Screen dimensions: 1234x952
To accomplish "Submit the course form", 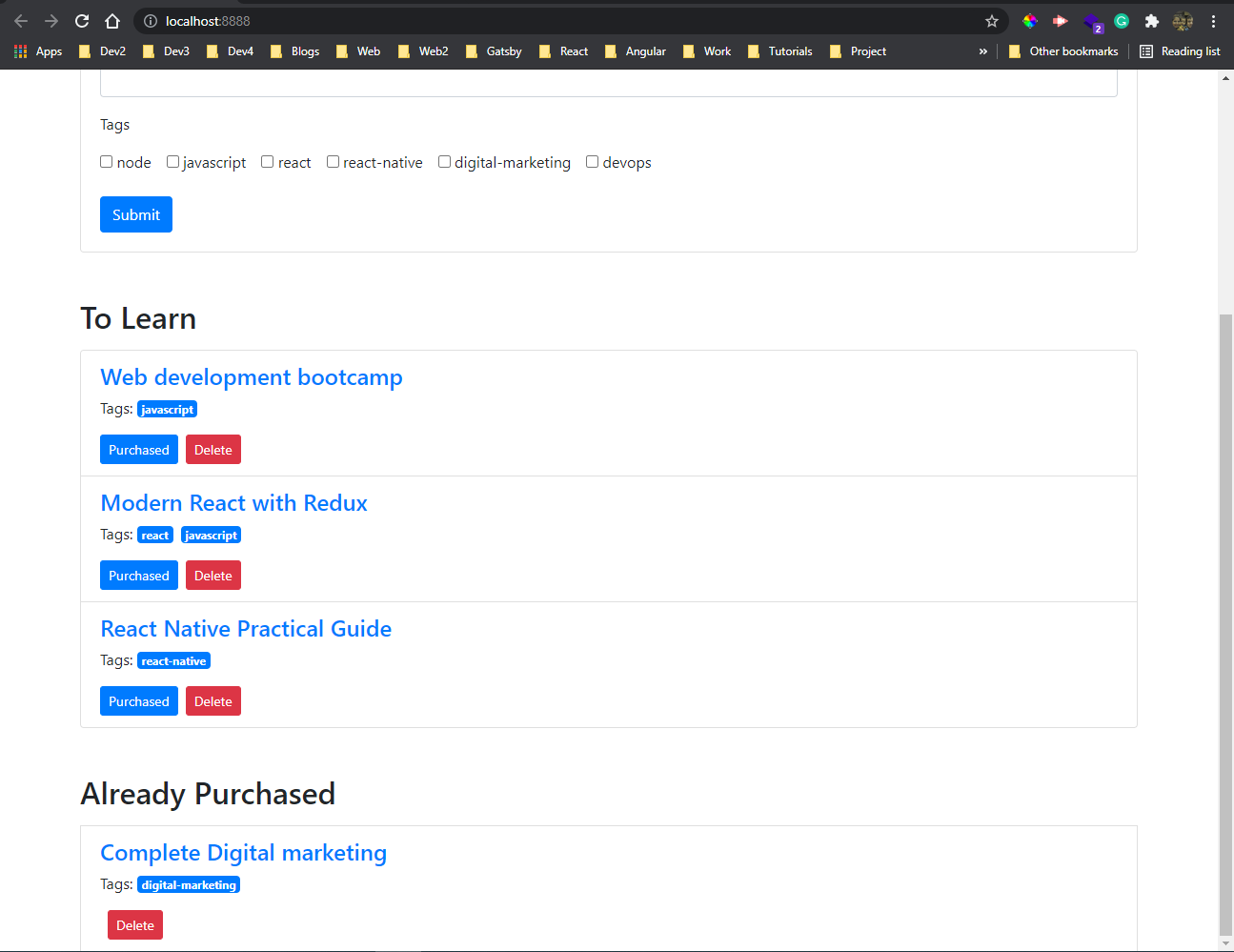I will pyautogui.click(x=136, y=214).
